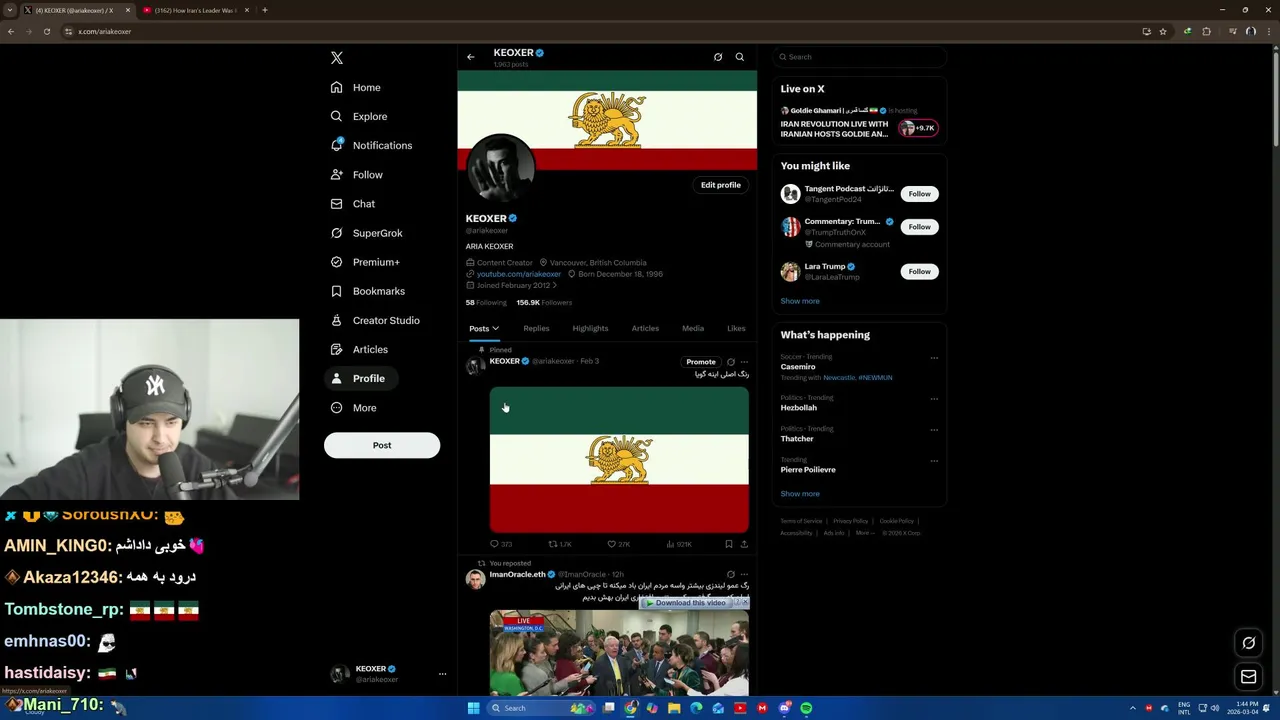Switch to the Articles tab
This screenshot has height=720, width=1280.
coord(645,328)
